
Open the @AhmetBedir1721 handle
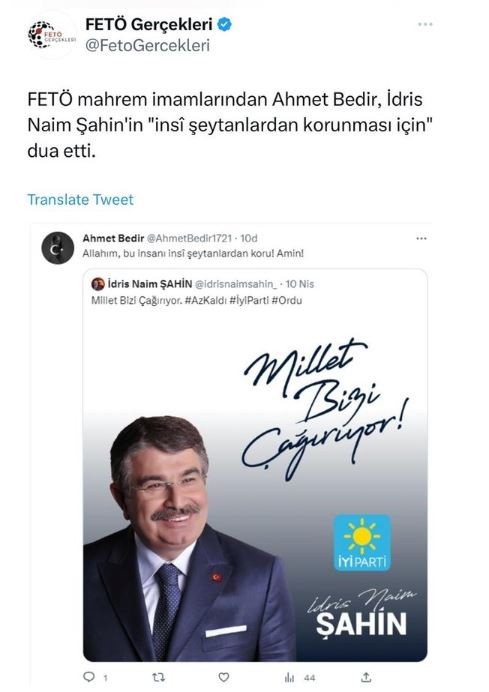click(x=189, y=238)
